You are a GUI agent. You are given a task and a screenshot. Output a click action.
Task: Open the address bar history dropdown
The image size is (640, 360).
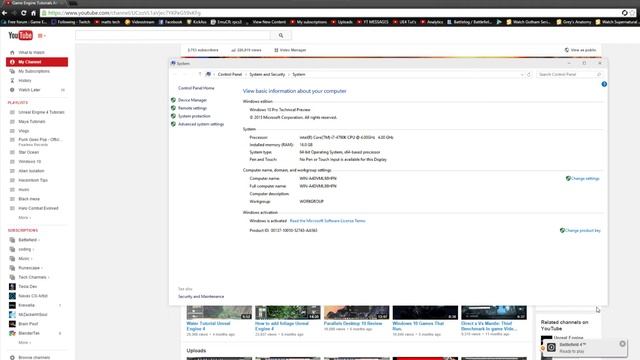click(x=522, y=75)
